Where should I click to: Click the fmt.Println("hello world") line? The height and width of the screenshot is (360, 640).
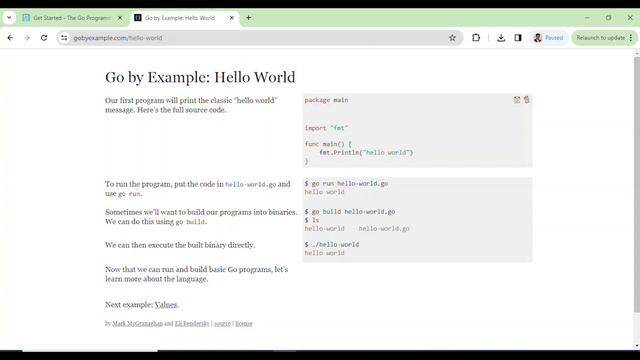[x=366, y=152]
